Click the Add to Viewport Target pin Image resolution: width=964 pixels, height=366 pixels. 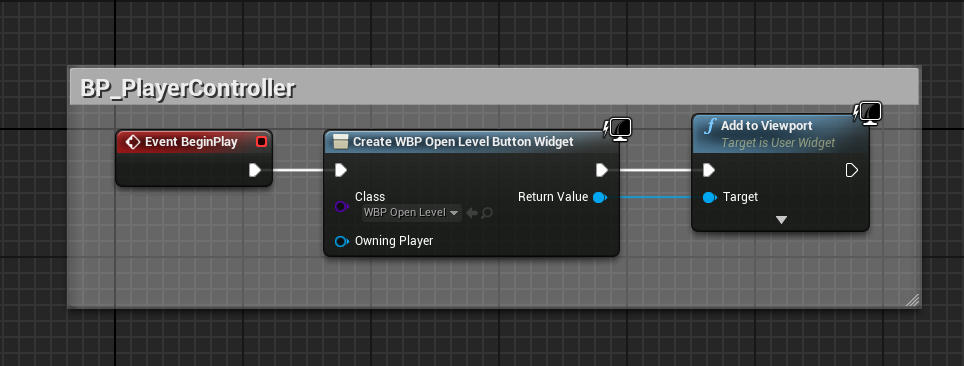tap(709, 197)
